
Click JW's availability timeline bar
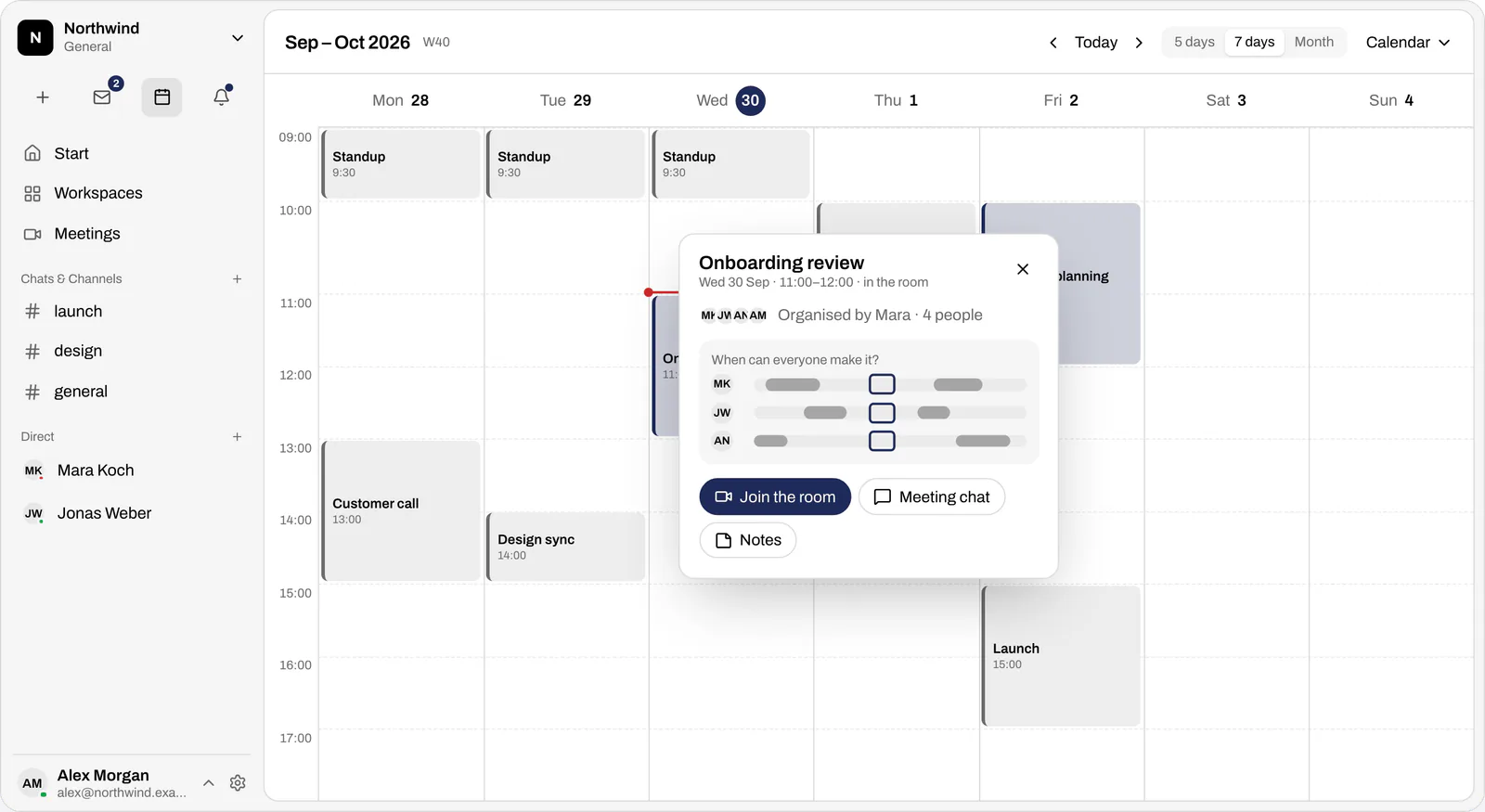coord(890,413)
